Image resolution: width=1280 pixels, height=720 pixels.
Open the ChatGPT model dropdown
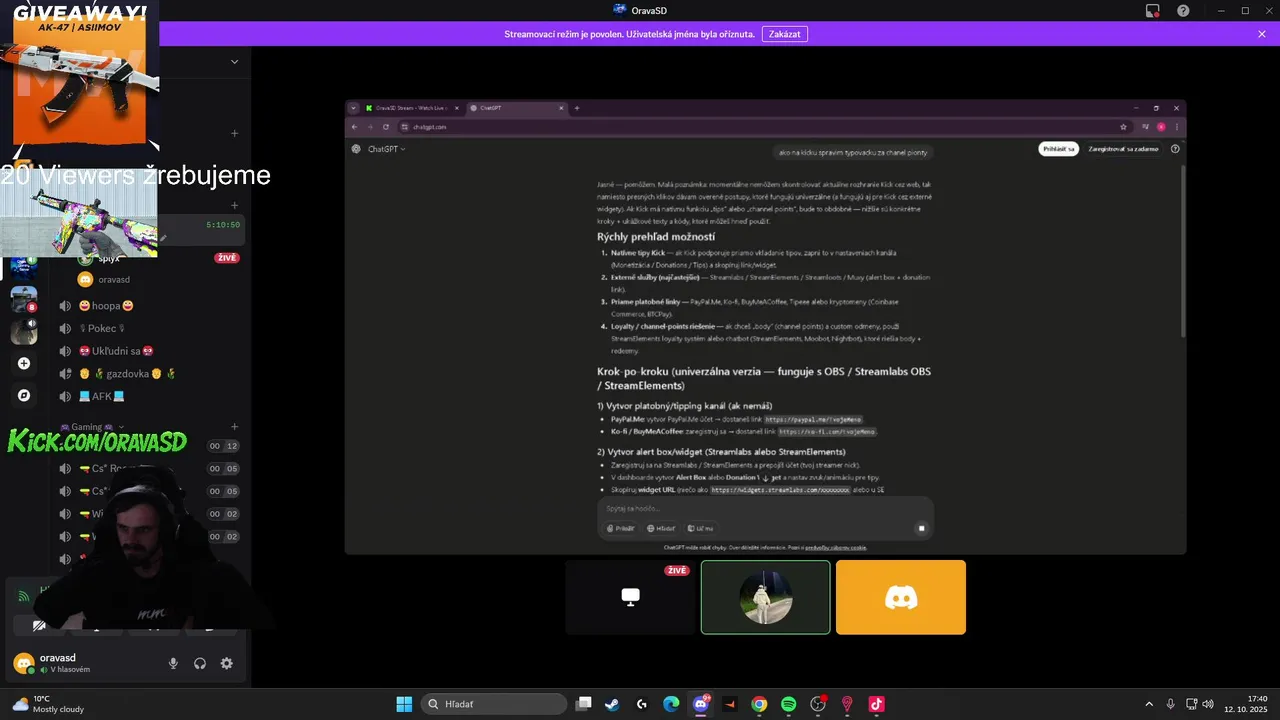pos(386,149)
